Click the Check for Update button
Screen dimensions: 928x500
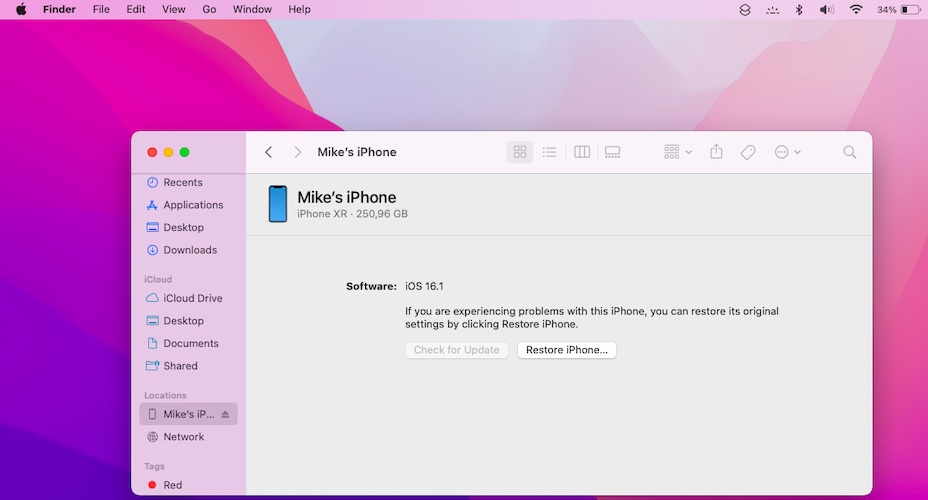456,350
